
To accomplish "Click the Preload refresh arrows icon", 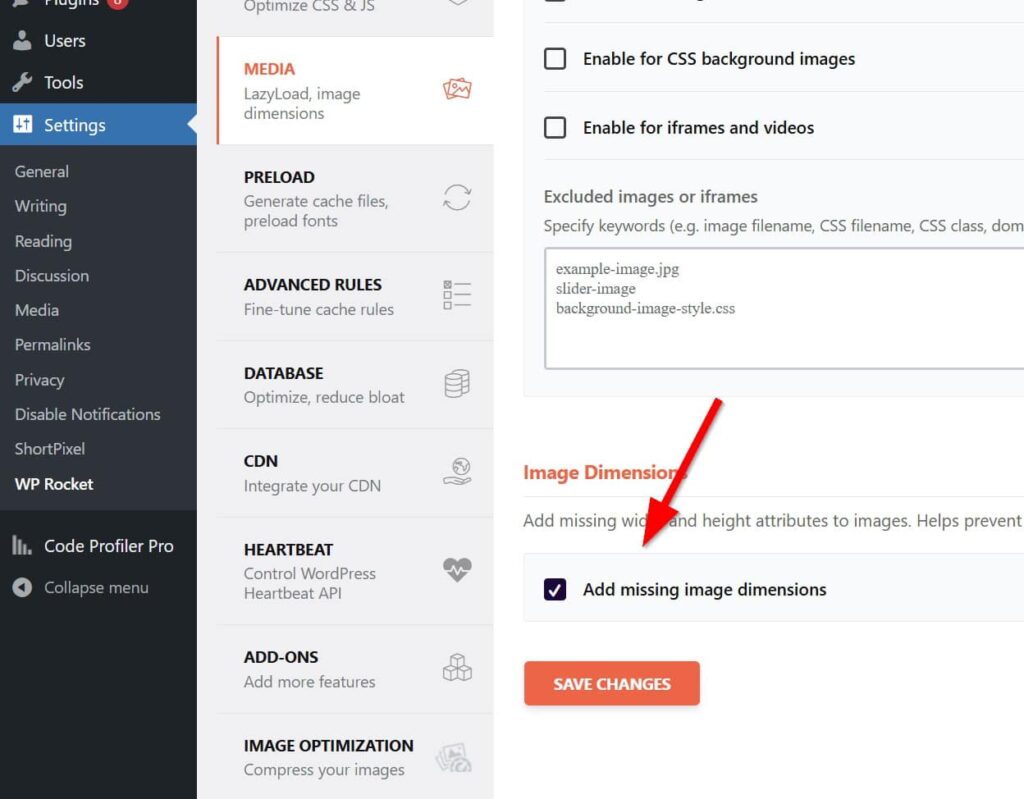I will [457, 197].
